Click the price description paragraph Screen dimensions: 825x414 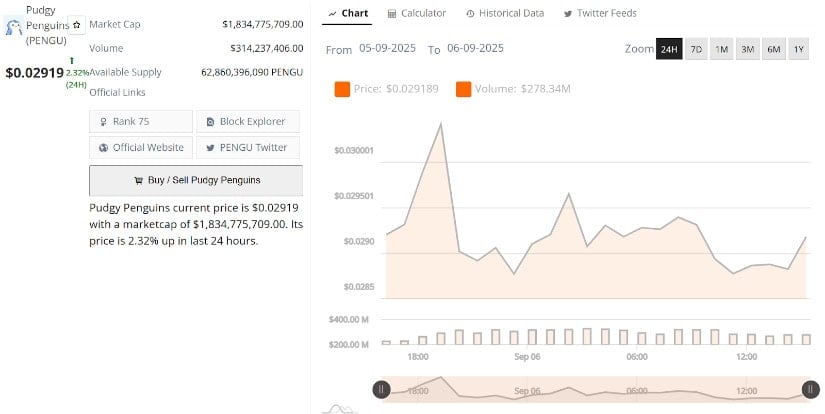[196, 225]
